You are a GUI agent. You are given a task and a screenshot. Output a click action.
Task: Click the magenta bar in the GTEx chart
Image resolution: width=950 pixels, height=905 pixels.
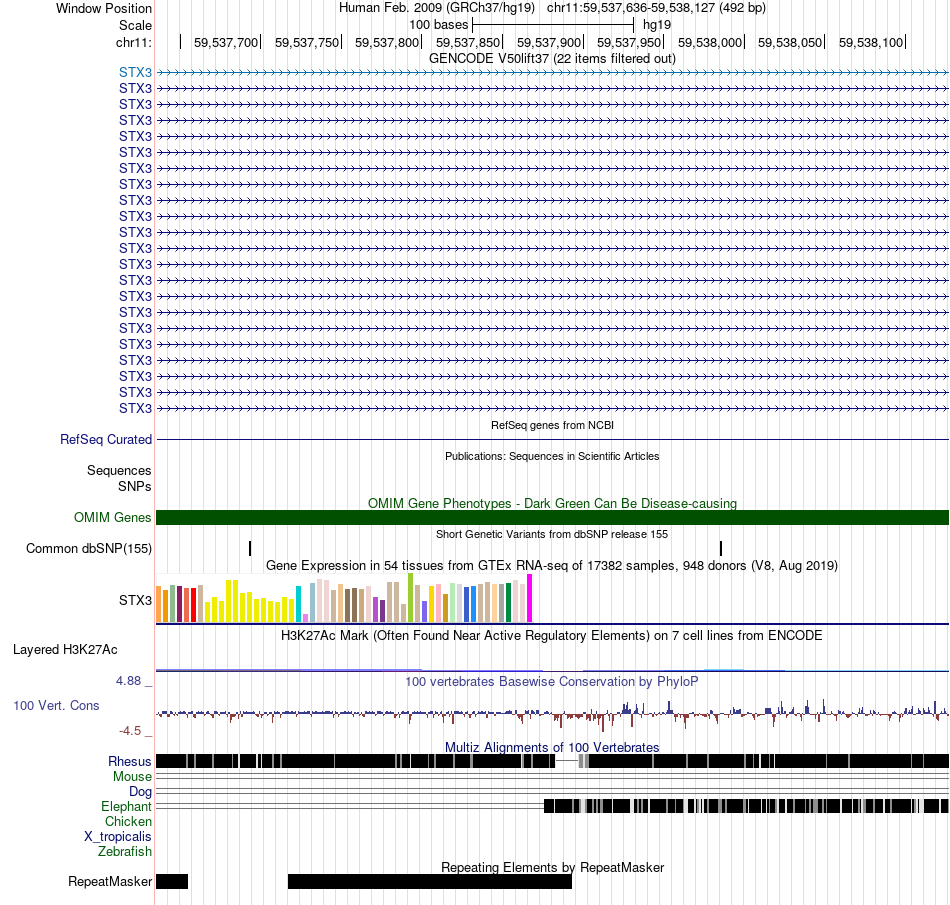click(x=530, y=598)
